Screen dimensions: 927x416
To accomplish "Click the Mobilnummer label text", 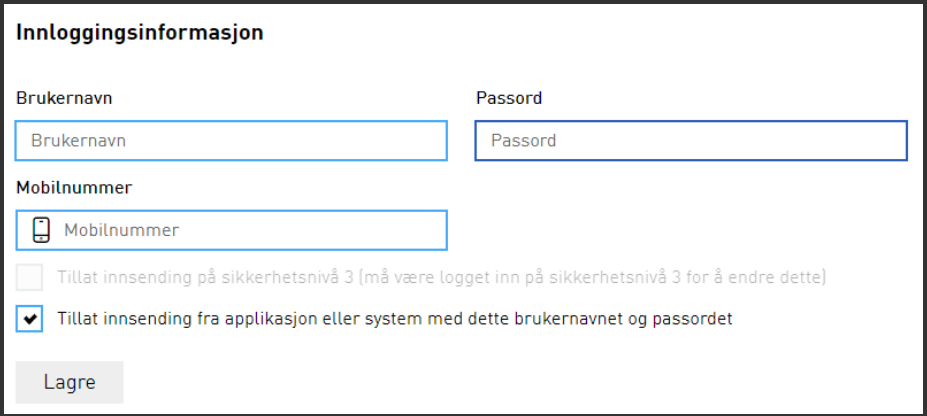I will coord(74,187).
